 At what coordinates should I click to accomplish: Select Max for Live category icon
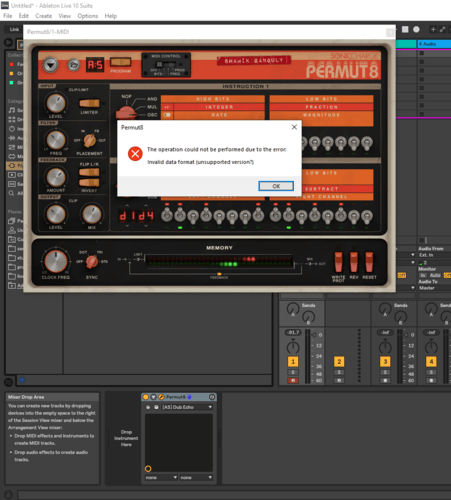tap(12, 156)
